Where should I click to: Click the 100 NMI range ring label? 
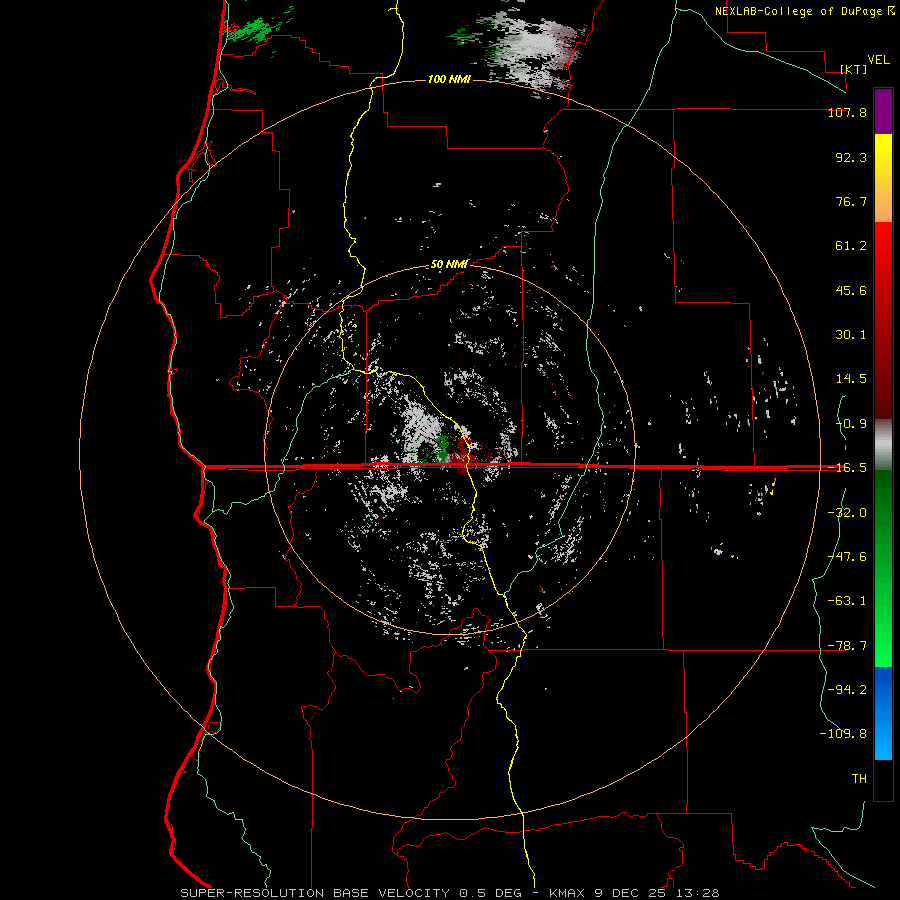449,79
